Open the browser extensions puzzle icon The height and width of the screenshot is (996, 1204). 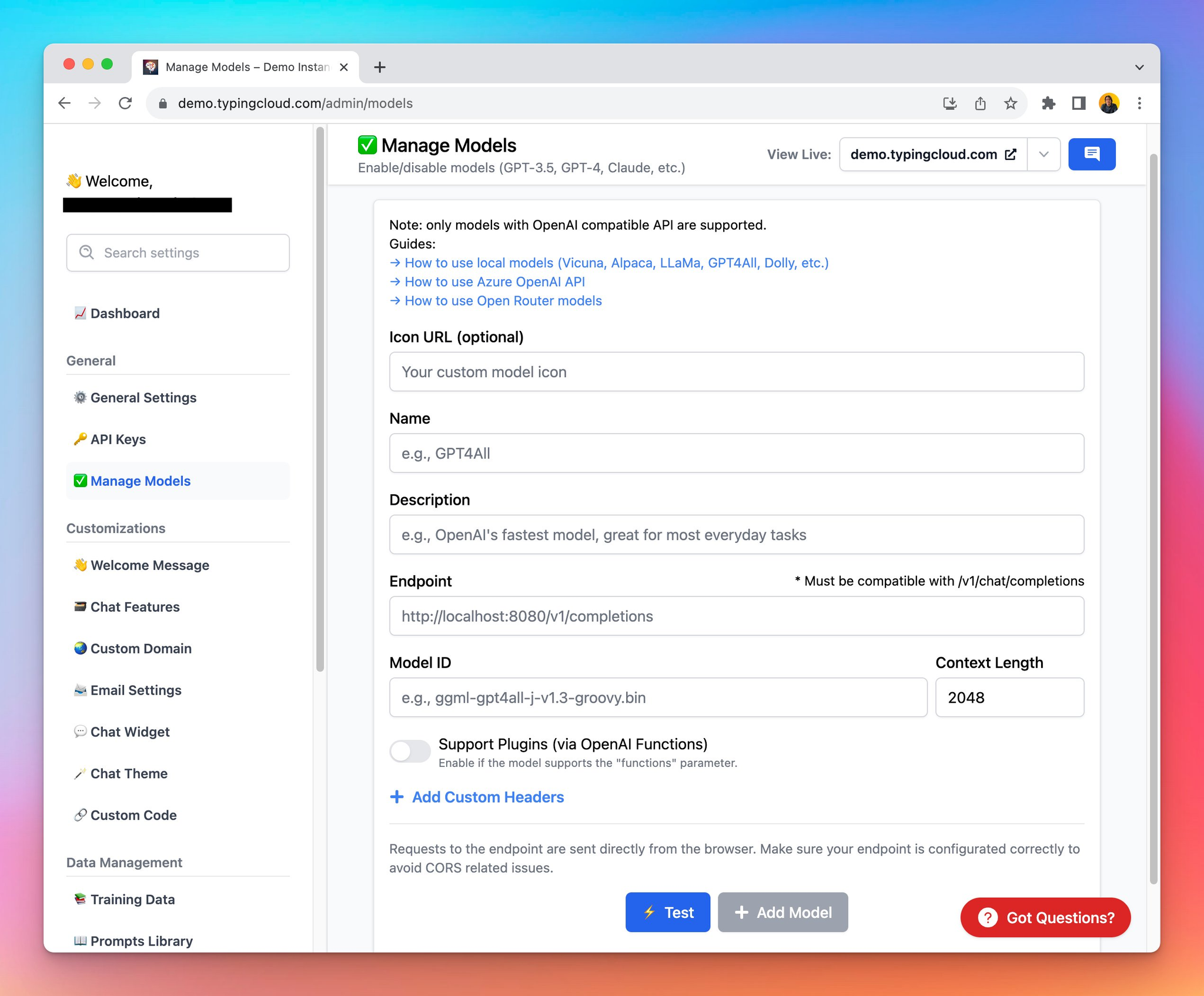[1048, 104]
